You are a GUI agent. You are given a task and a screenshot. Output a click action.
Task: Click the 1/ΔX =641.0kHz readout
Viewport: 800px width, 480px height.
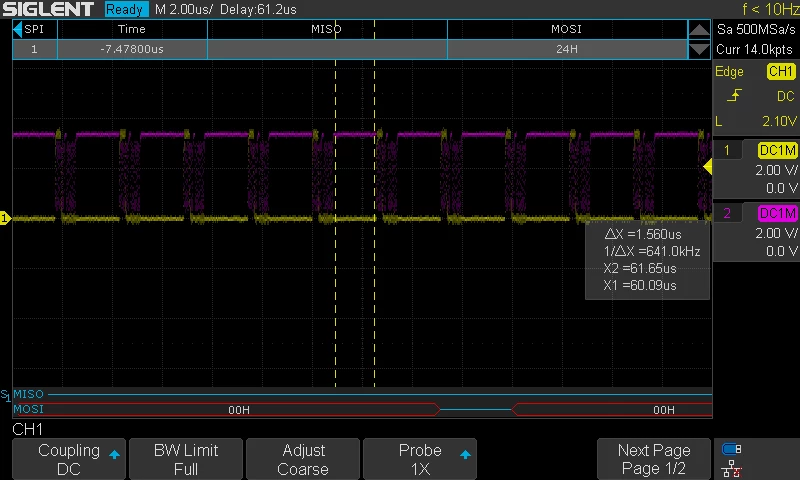[x=652, y=251]
